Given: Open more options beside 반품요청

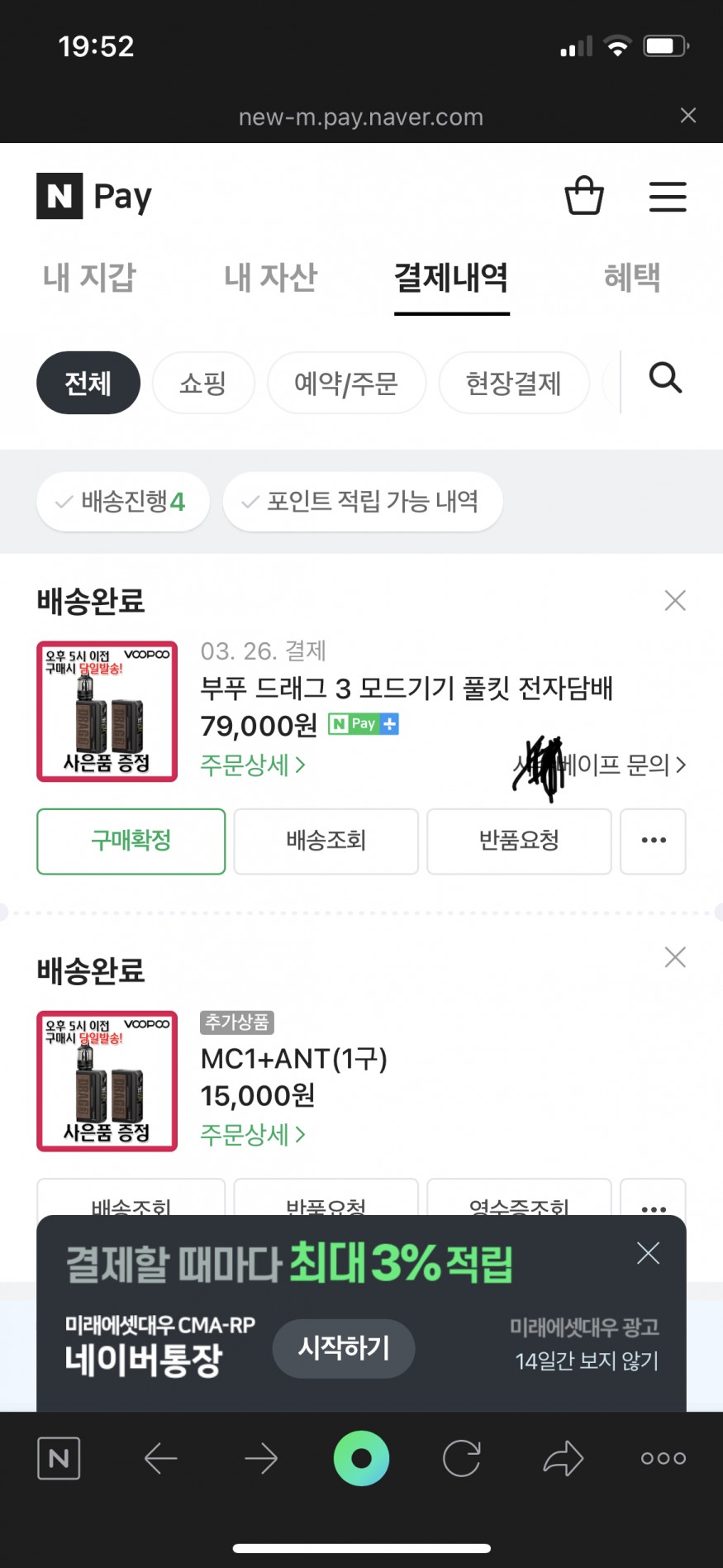Looking at the screenshot, I should pyautogui.click(x=653, y=841).
